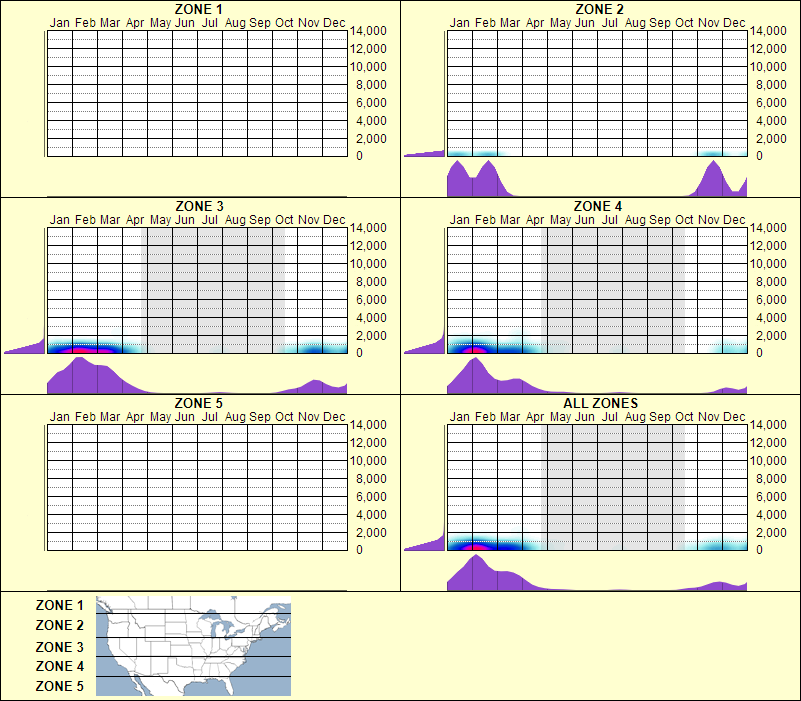801x701 pixels.
Task: Click the United States zone map thumbnail
Action: (x=191, y=646)
